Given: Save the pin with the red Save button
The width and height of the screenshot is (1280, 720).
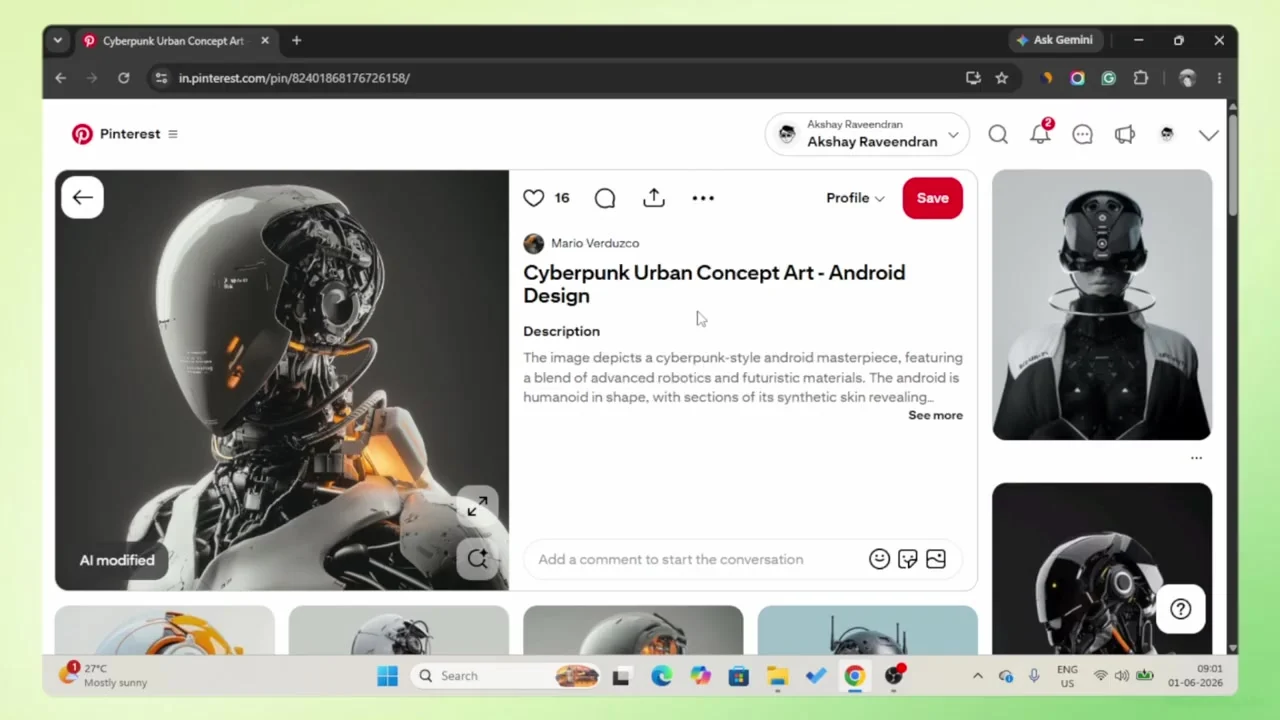Looking at the screenshot, I should pyautogui.click(x=932, y=198).
